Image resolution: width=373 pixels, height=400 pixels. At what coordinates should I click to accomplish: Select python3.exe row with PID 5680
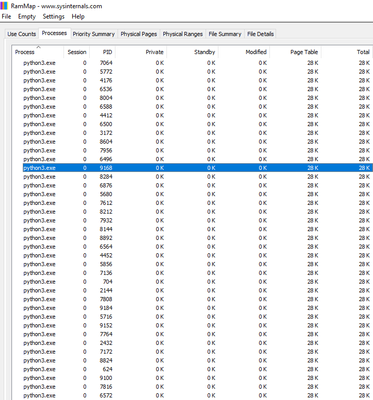coord(198,194)
